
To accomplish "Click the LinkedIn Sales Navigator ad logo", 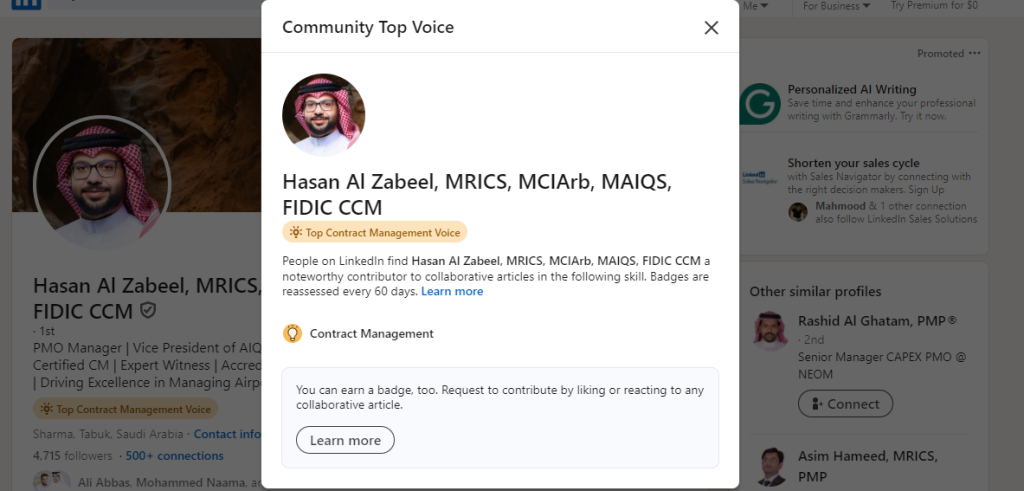I will coord(760,177).
